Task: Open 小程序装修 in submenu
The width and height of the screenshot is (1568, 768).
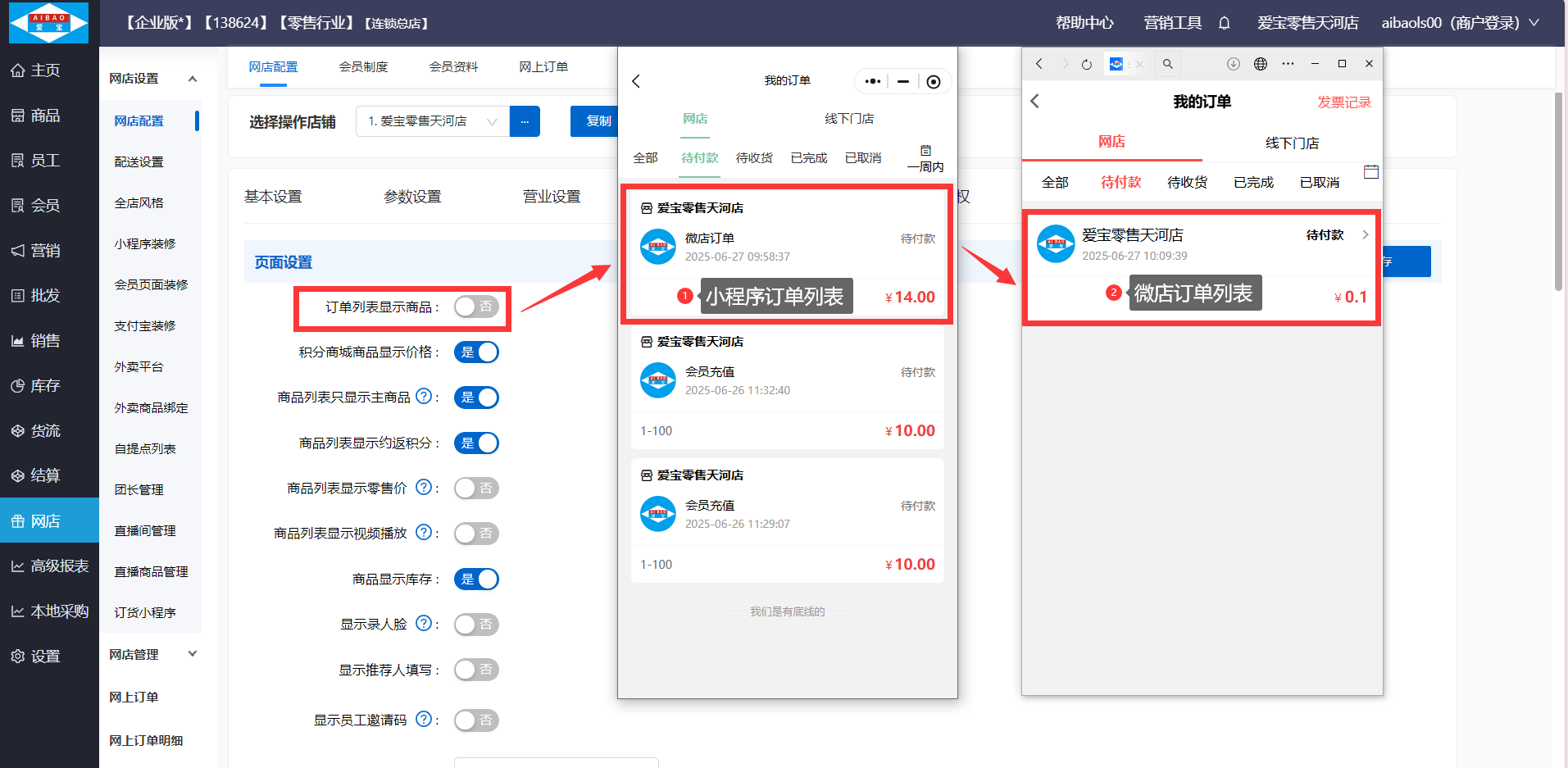Action: coord(145,244)
